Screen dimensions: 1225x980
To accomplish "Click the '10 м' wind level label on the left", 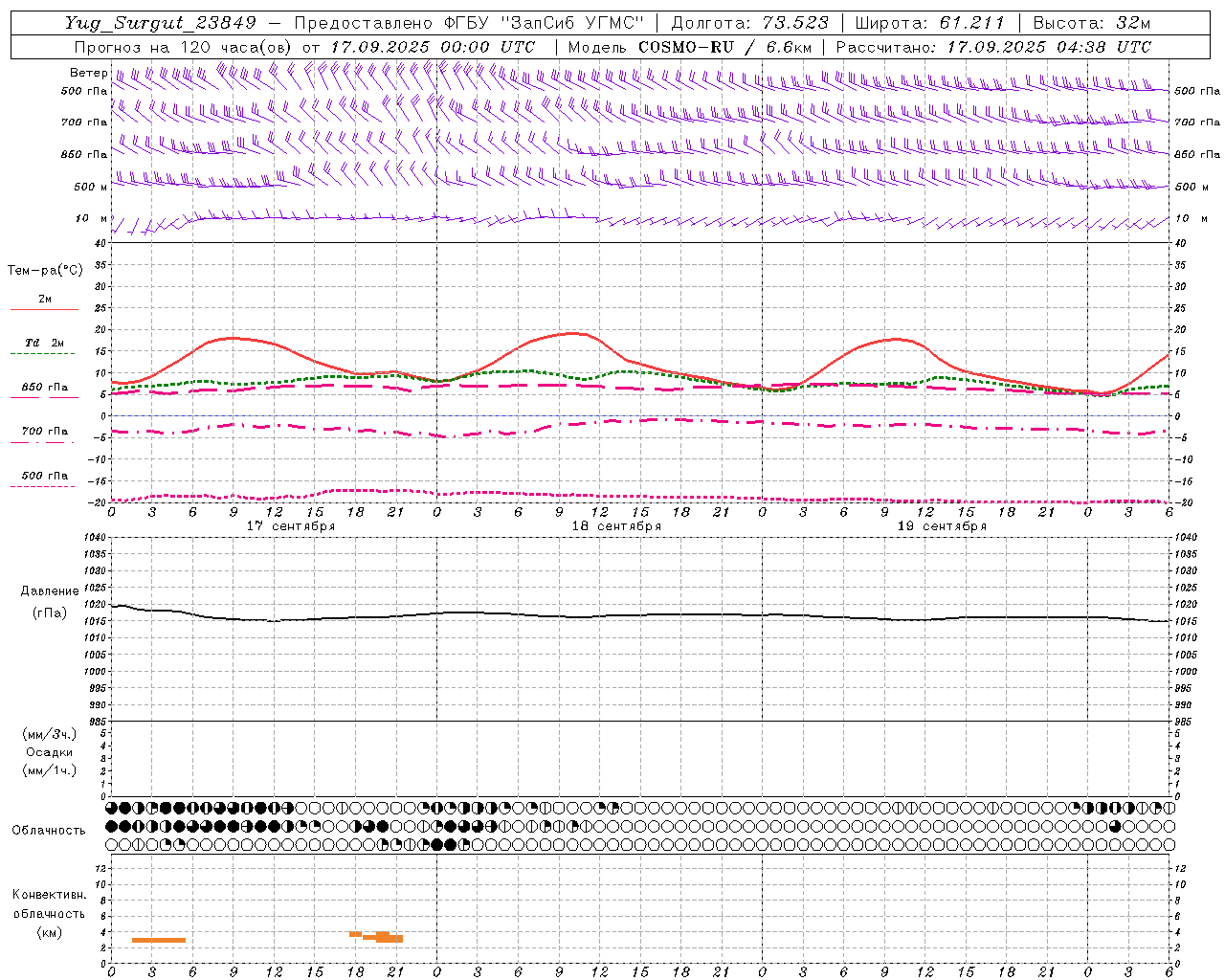I will coord(92,218).
